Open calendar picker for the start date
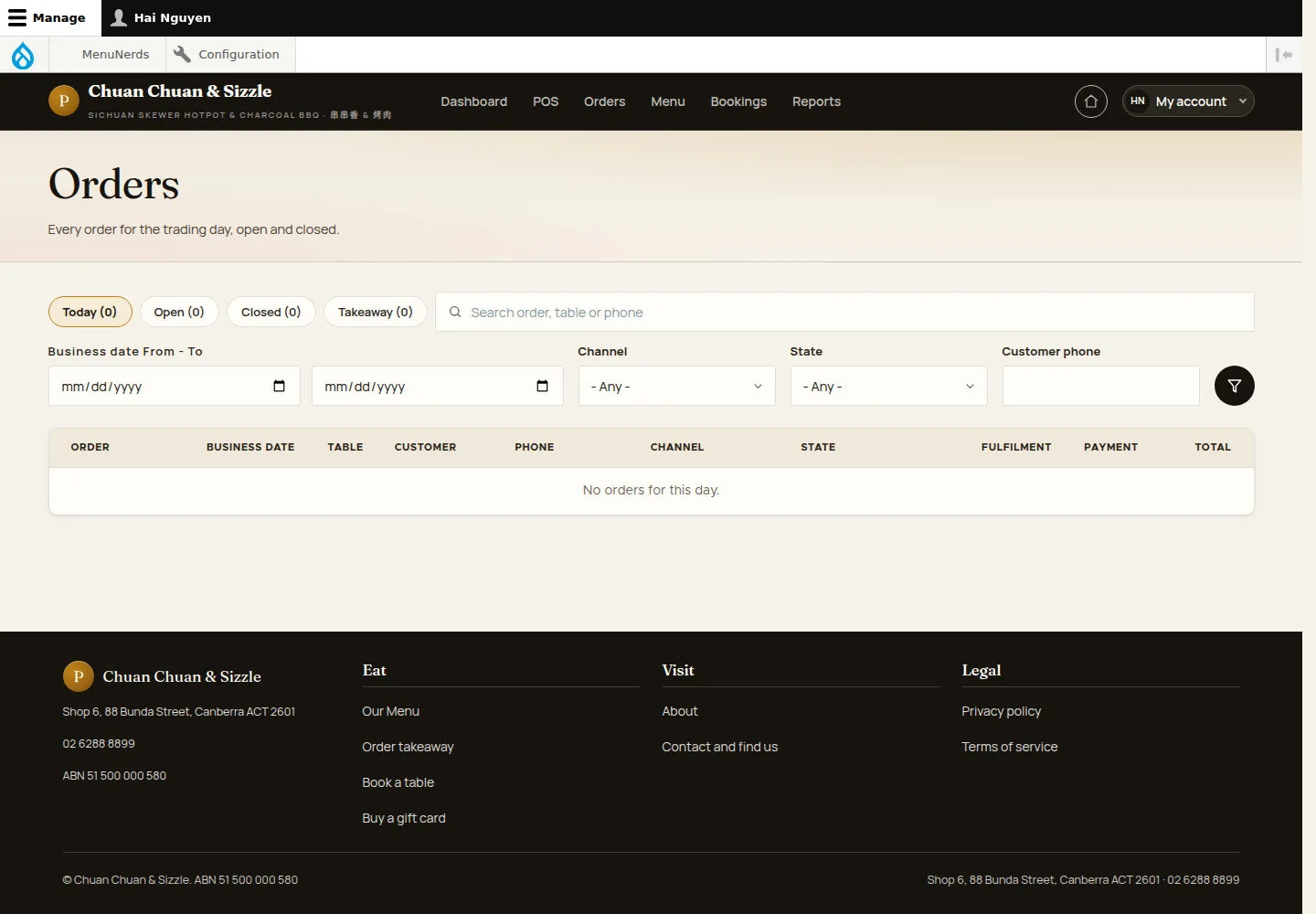 click(280, 386)
